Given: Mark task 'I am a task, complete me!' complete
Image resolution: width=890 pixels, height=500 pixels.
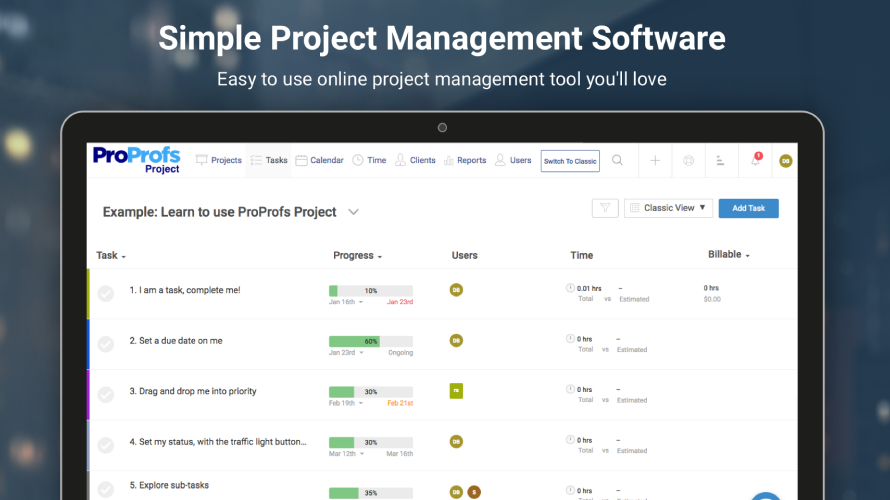Looking at the screenshot, I should tap(106, 293).
